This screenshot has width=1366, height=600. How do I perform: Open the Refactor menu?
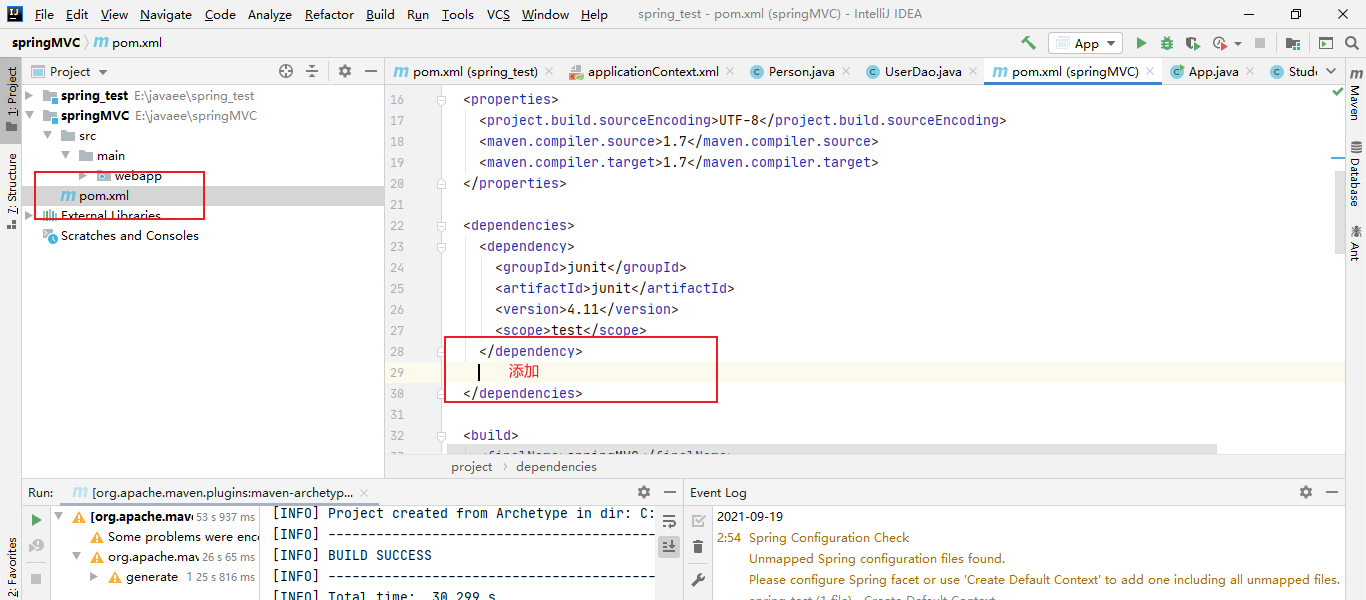[329, 14]
